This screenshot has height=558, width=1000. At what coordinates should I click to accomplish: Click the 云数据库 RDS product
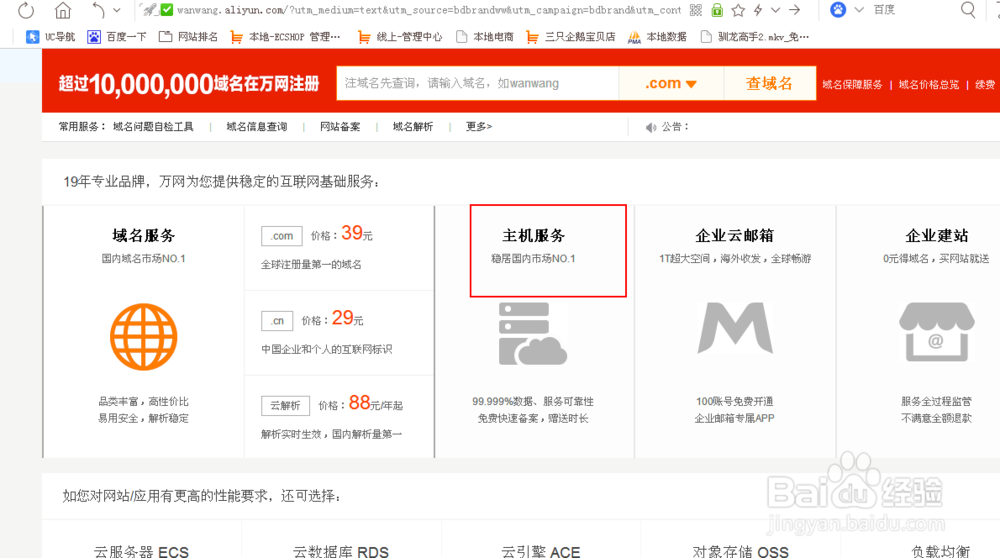341,552
